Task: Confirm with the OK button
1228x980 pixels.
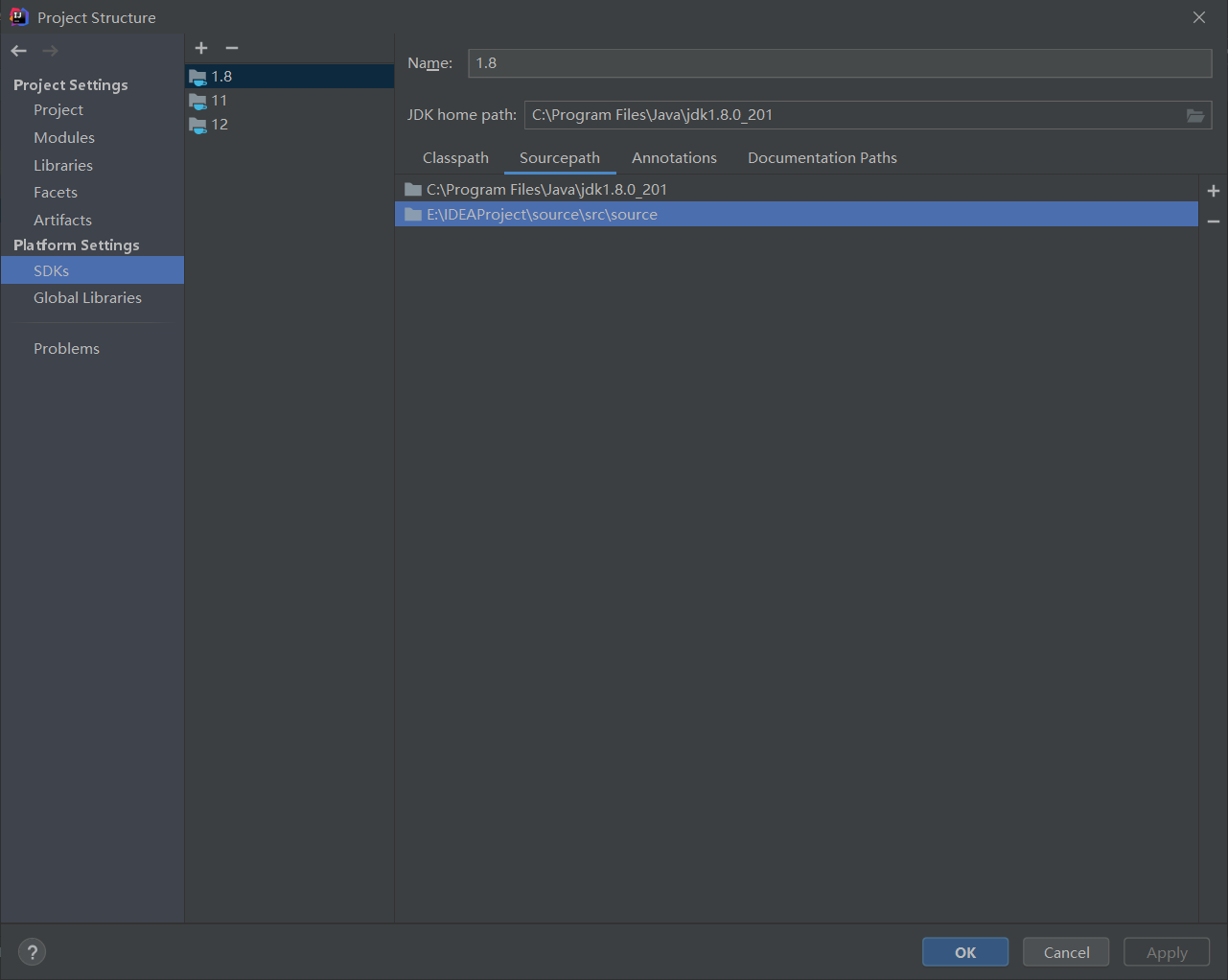Action: [965, 952]
